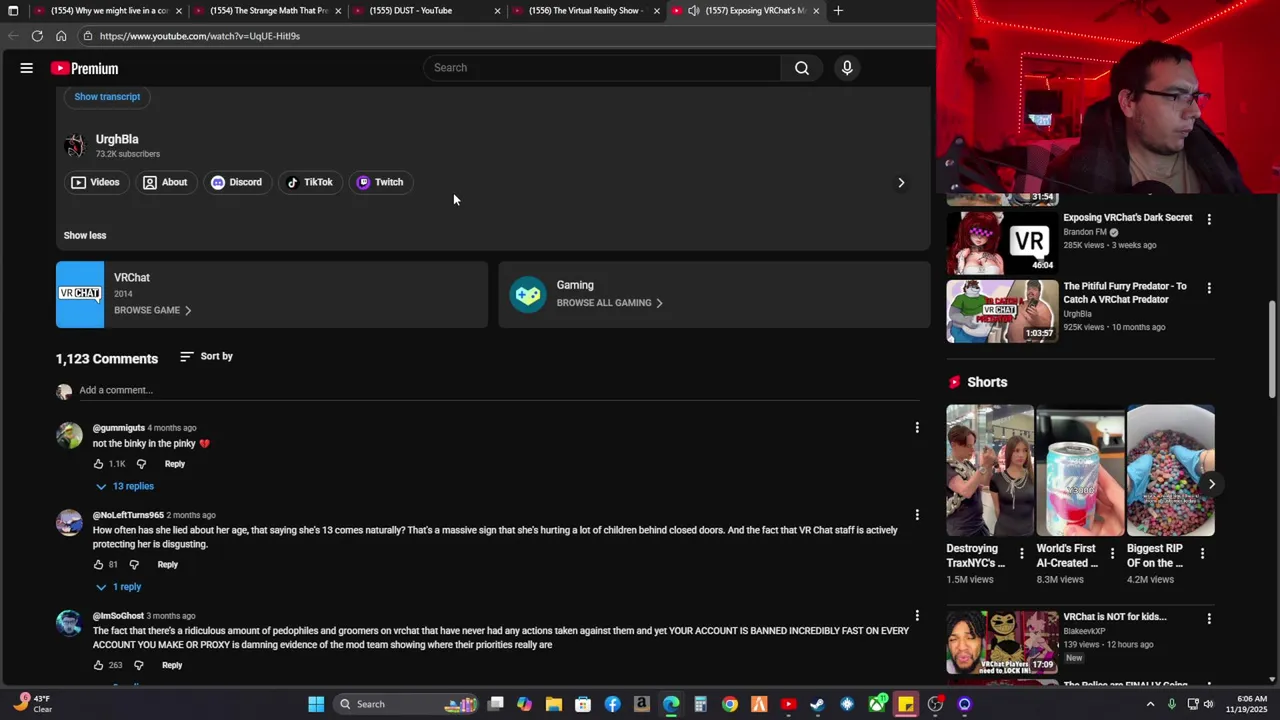Open Google Chrome taskbar icon

730,704
